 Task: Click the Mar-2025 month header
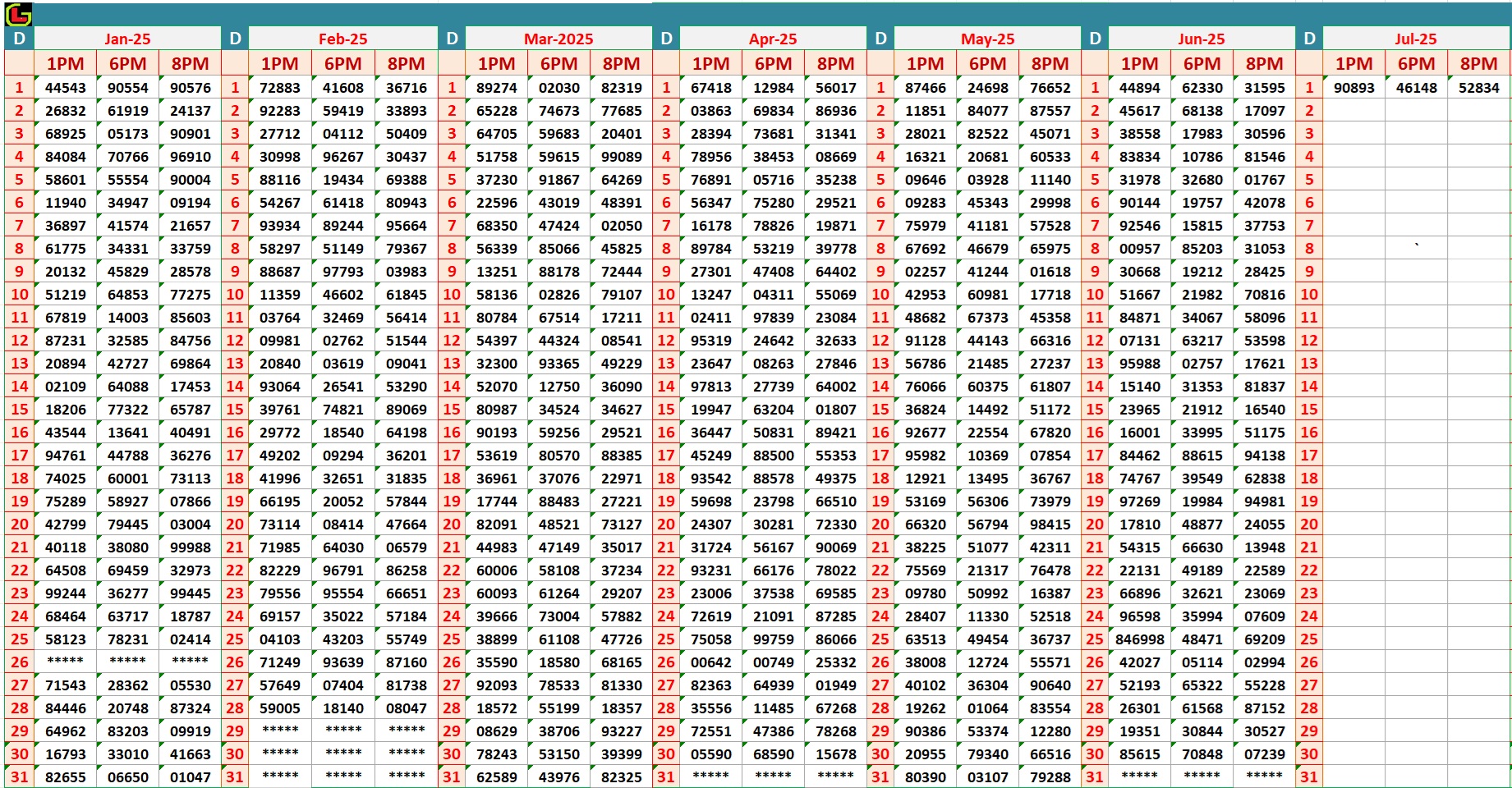click(x=560, y=38)
